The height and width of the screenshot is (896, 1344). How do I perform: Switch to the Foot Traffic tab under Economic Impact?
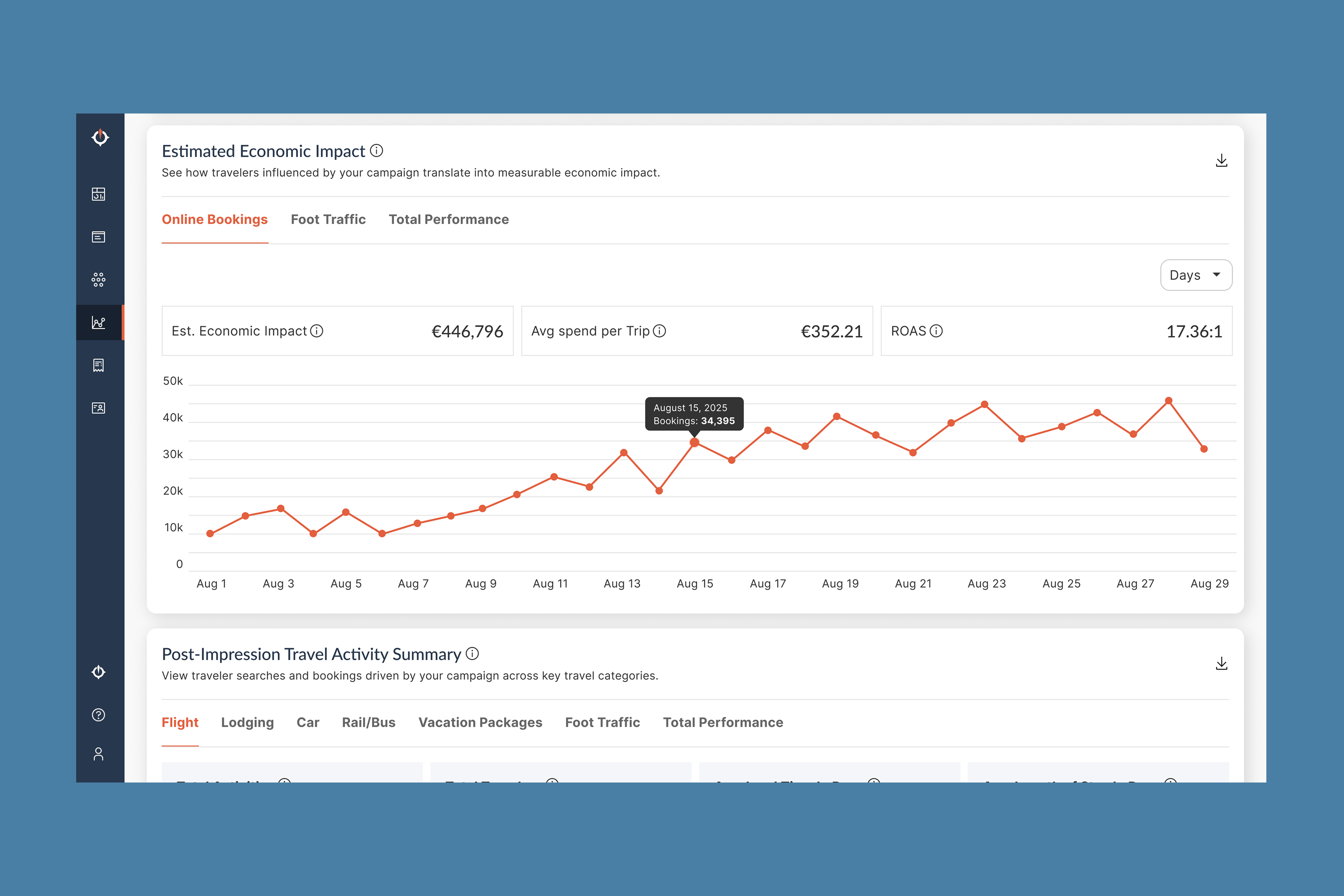tap(328, 220)
